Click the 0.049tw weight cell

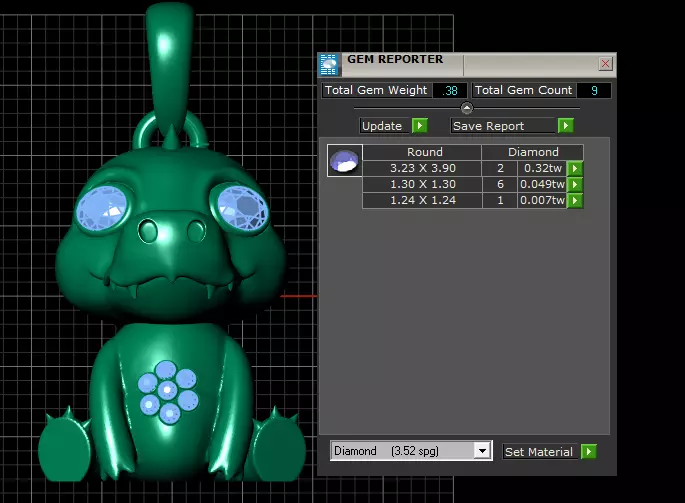(x=542, y=184)
